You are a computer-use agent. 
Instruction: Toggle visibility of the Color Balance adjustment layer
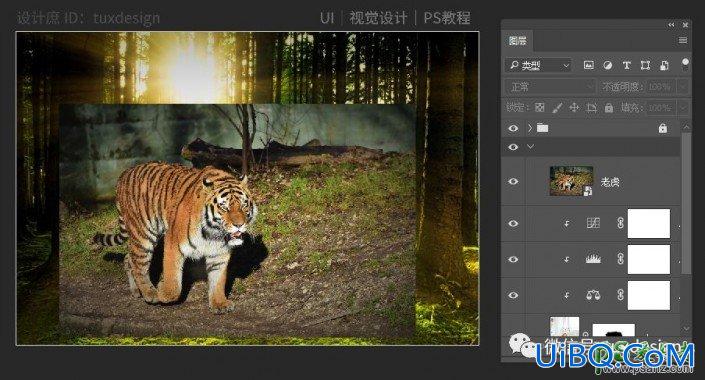point(513,295)
